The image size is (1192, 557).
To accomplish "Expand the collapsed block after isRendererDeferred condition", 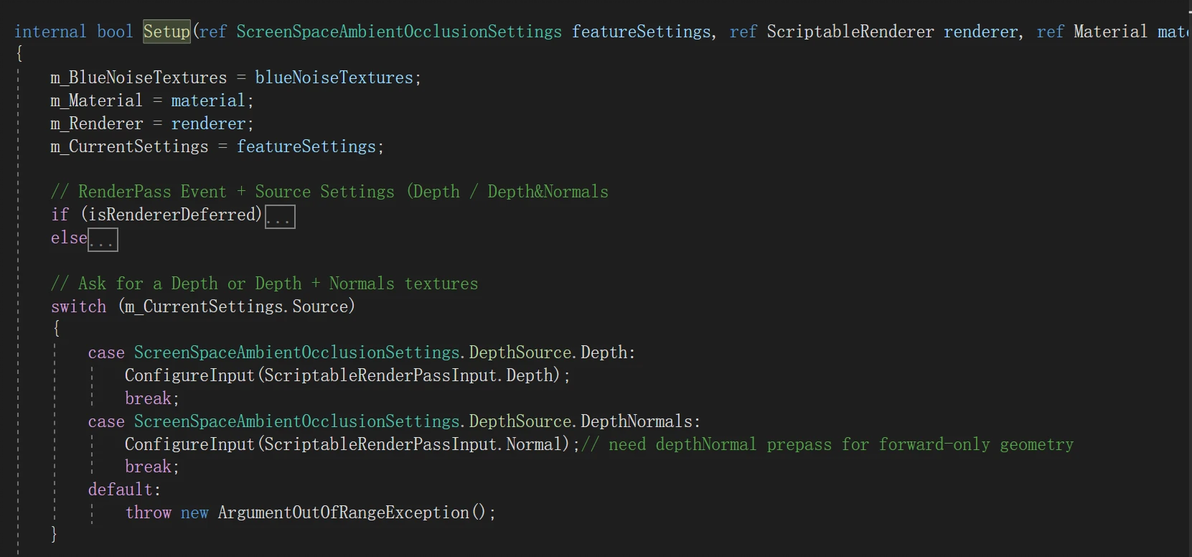I will 280,216.
